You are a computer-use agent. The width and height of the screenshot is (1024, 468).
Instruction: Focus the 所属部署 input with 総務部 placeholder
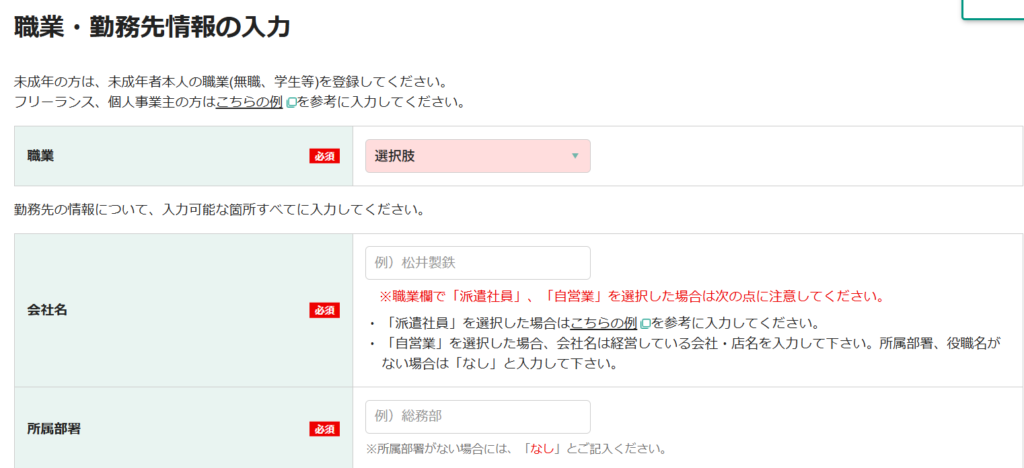point(477,417)
